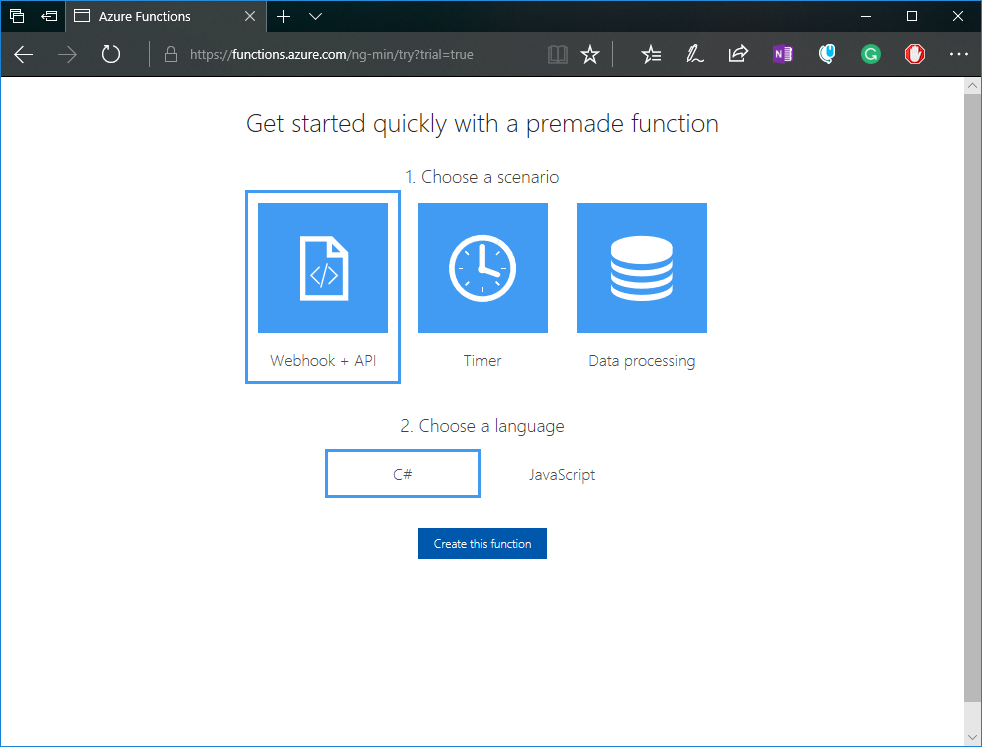The height and width of the screenshot is (747, 982).
Task: Select JavaScript as the language
Action: pos(562,474)
